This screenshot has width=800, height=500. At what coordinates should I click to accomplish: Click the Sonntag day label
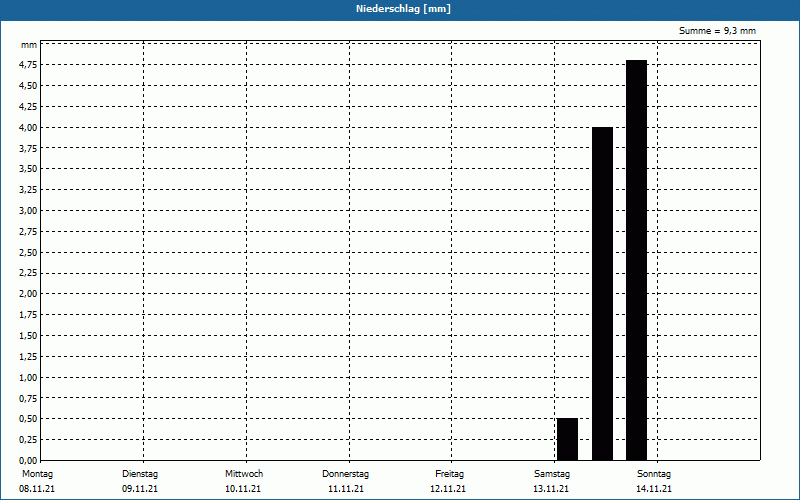pyautogui.click(x=654, y=473)
